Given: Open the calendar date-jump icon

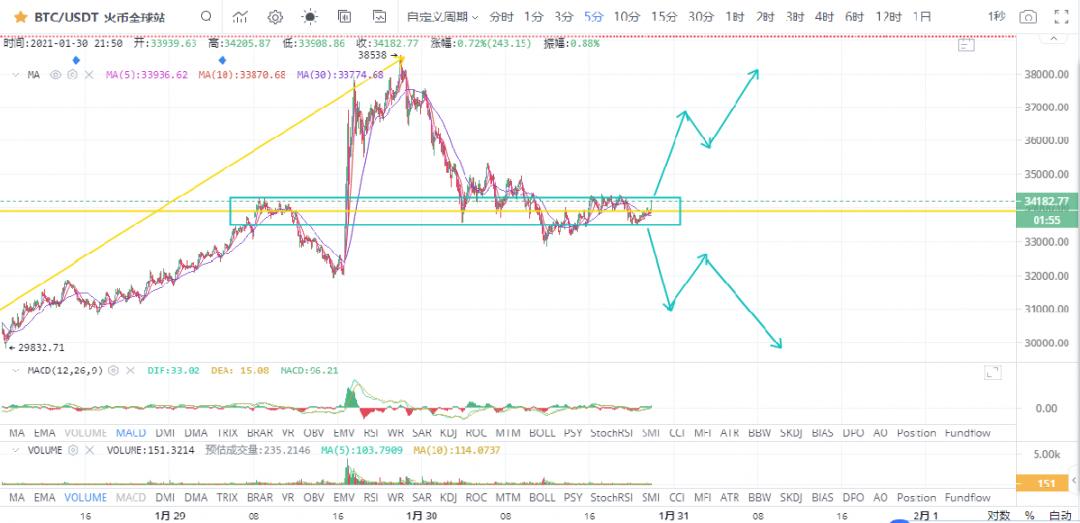Looking at the screenshot, I should 967,46.
